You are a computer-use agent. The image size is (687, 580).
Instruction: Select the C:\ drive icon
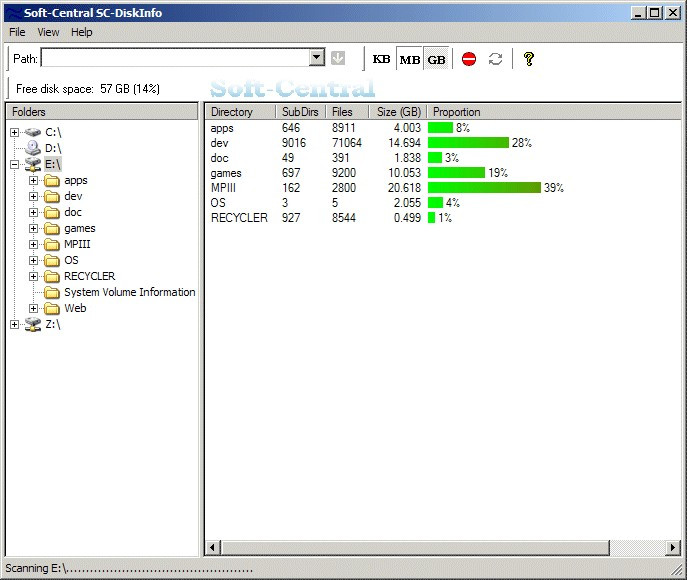click(33, 132)
